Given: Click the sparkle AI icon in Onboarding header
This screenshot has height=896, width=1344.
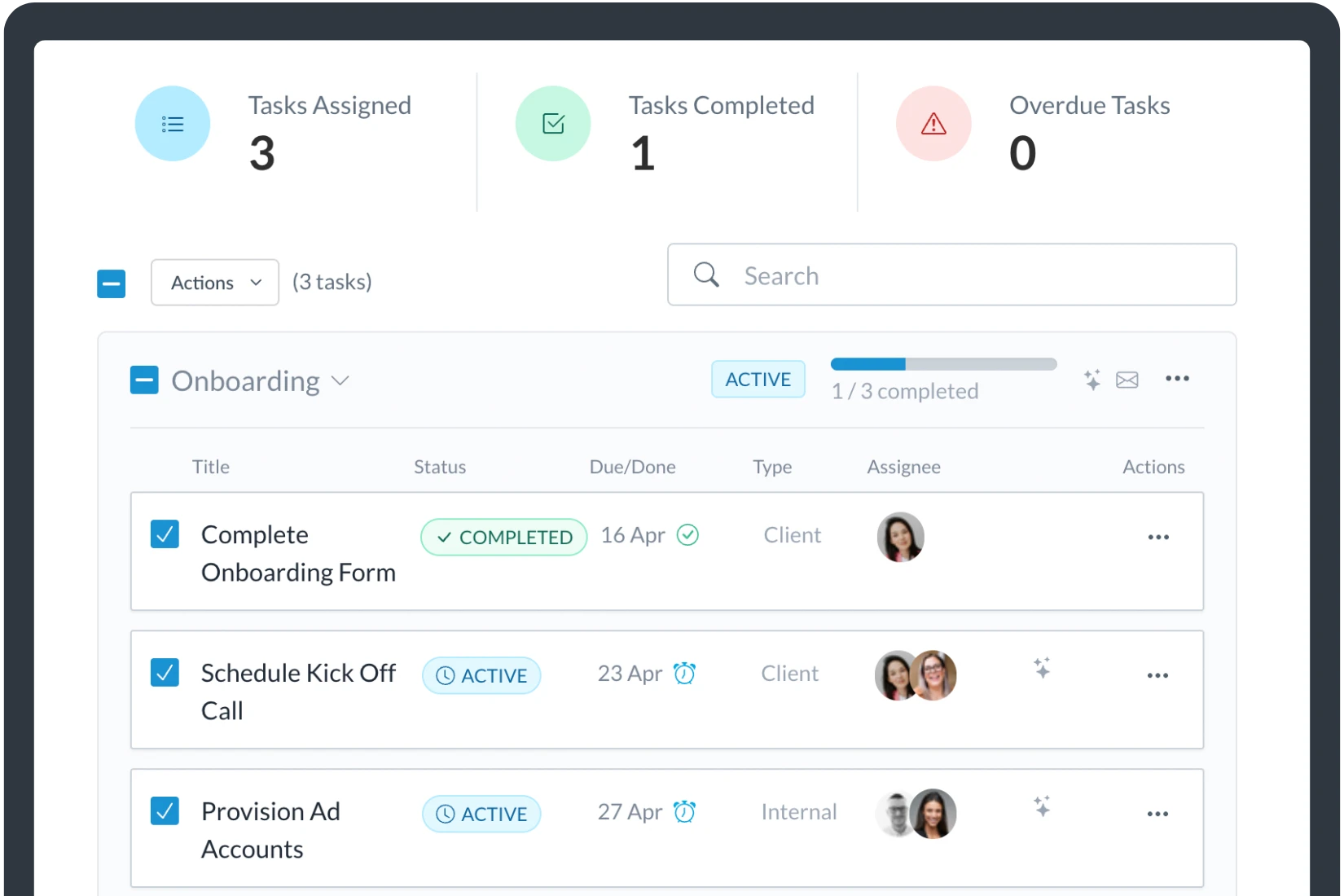Looking at the screenshot, I should point(1091,379).
